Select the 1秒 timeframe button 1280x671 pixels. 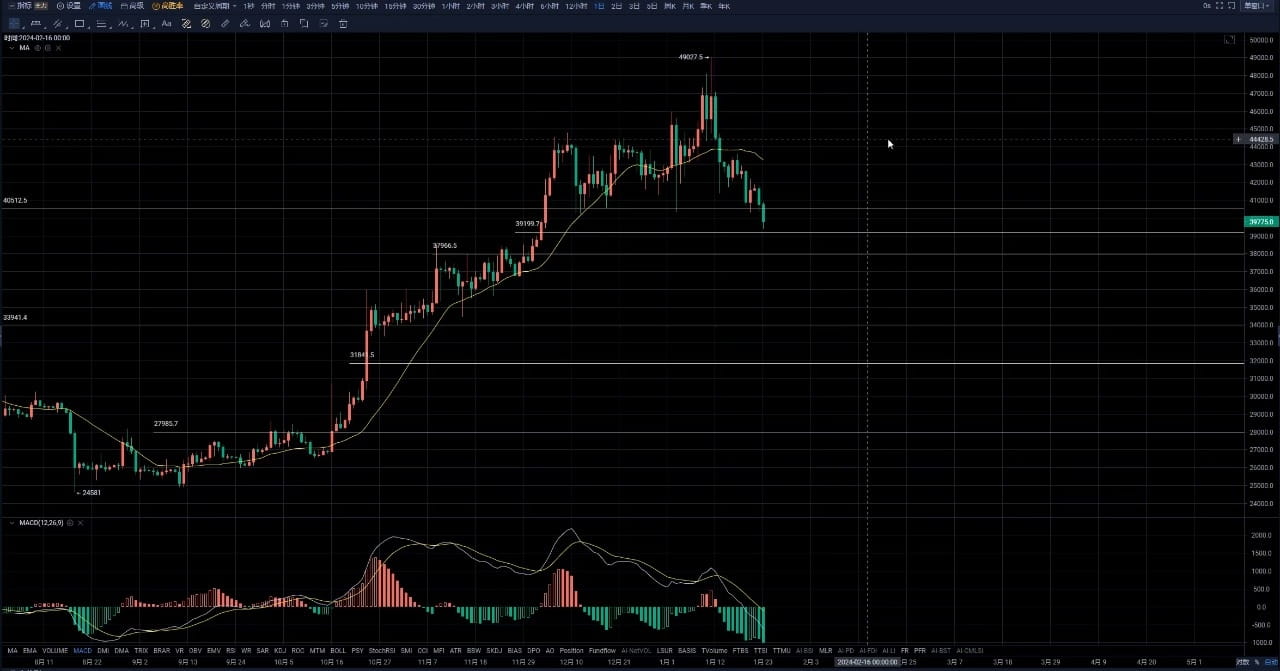point(249,6)
